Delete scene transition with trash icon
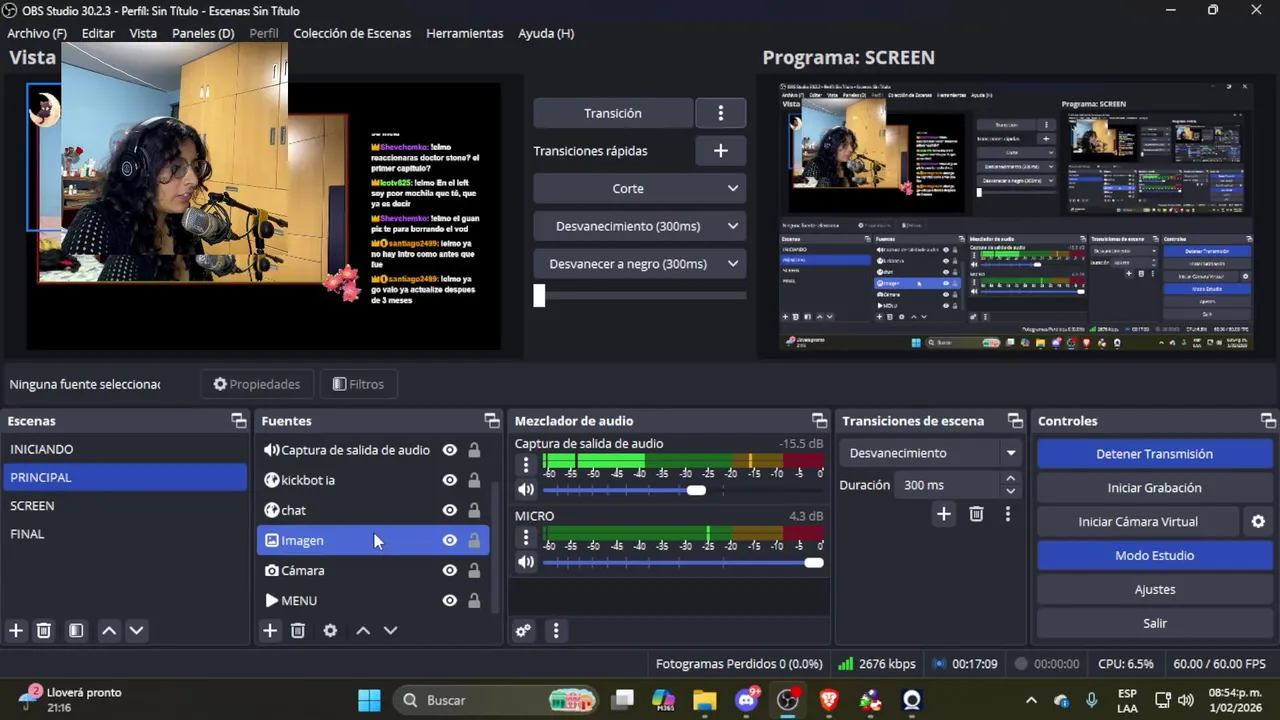Image resolution: width=1280 pixels, height=720 pixels. pos(976,513)
